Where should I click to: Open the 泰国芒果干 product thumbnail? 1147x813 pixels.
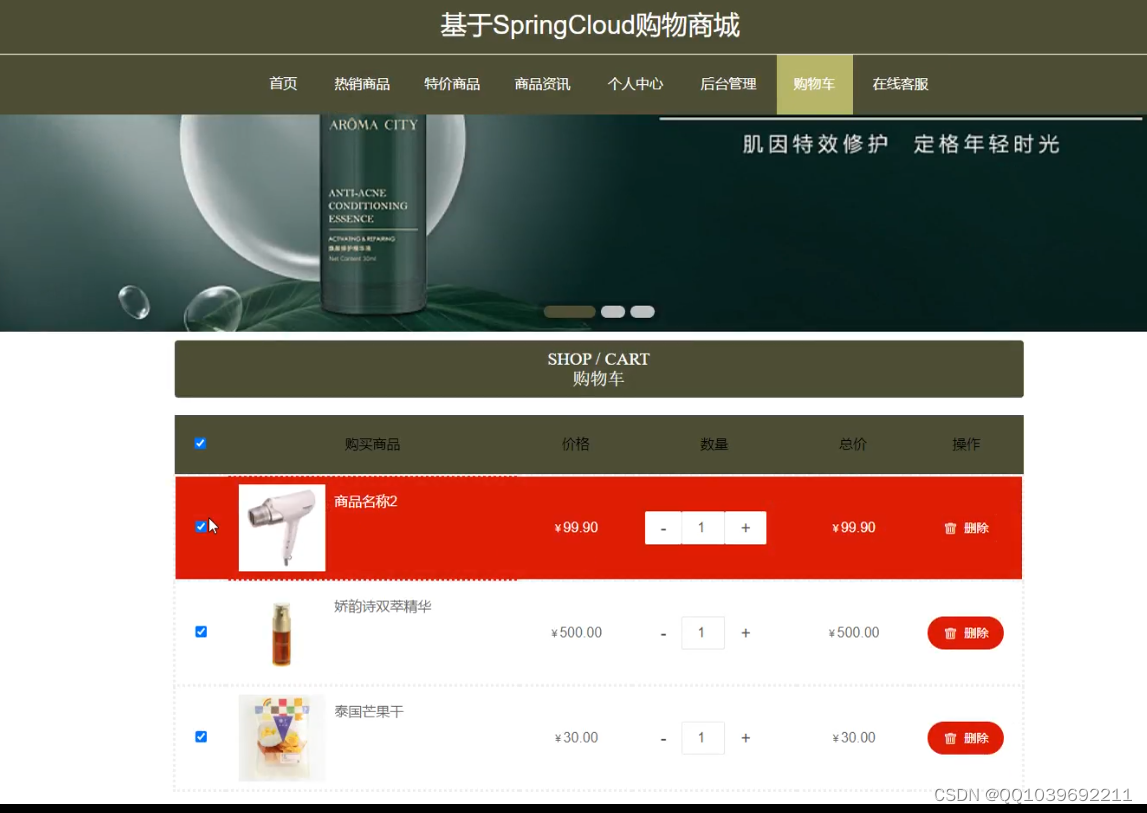[282, 738]
